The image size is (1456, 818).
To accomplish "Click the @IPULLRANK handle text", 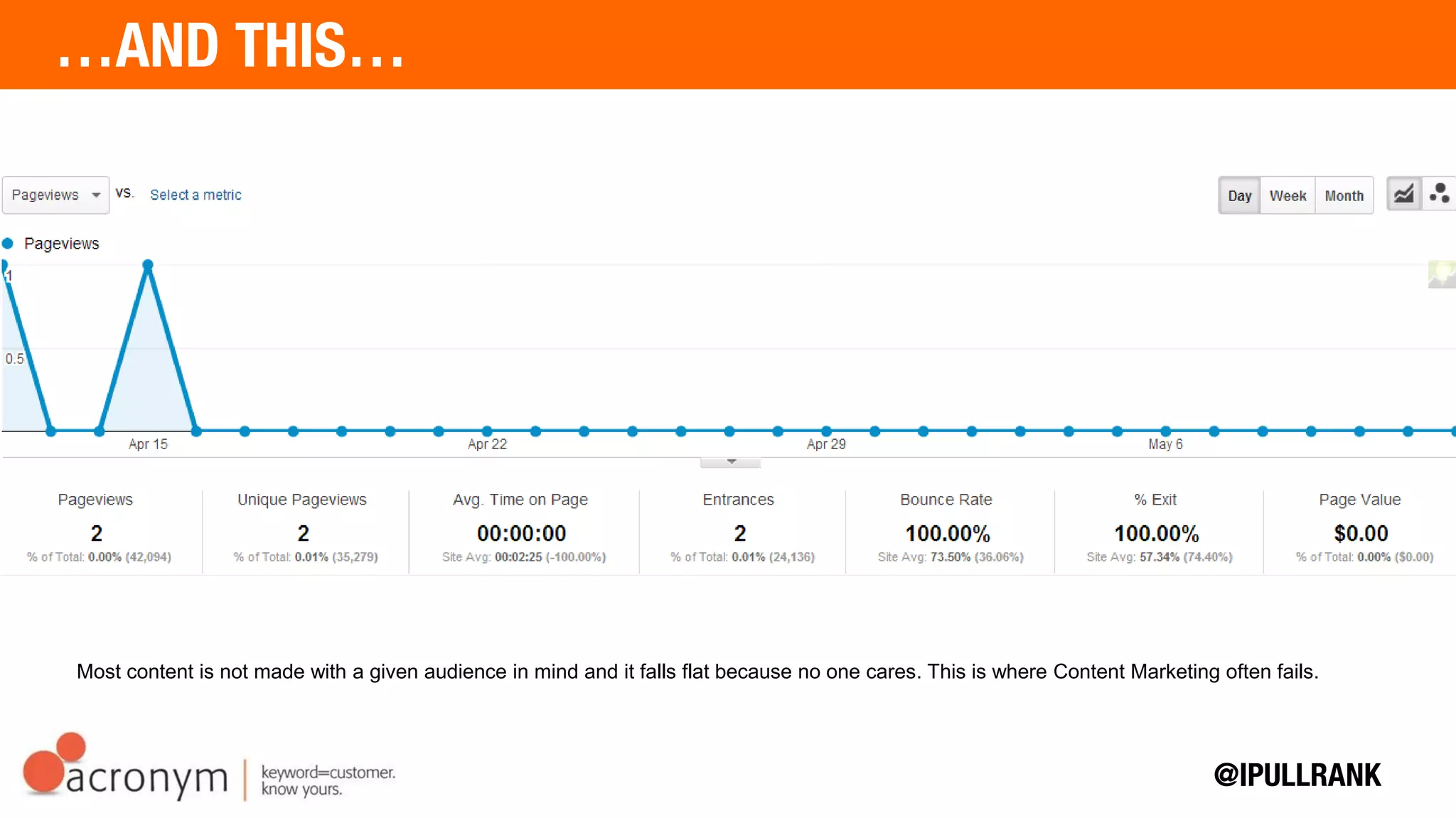I will [1297, 774].
